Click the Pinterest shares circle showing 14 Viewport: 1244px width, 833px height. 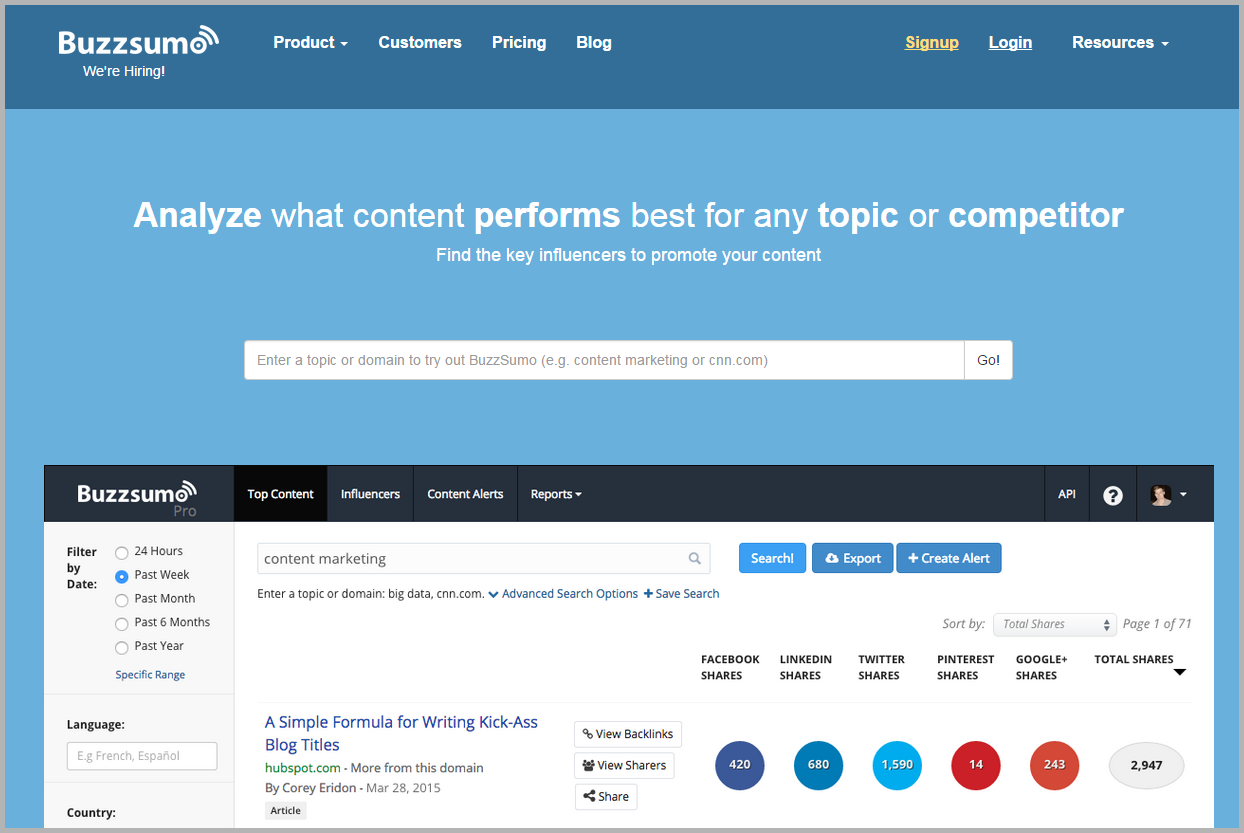click(976, 765)
